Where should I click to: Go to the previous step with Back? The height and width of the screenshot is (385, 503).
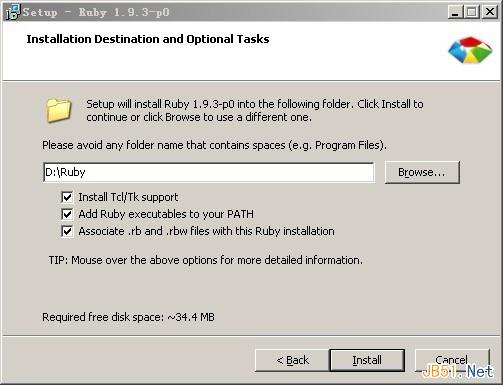[x=292, y=360]
